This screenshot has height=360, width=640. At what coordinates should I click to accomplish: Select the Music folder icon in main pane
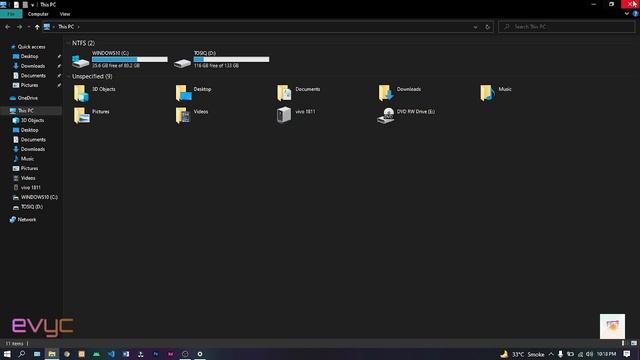click(x=487, y=93)
